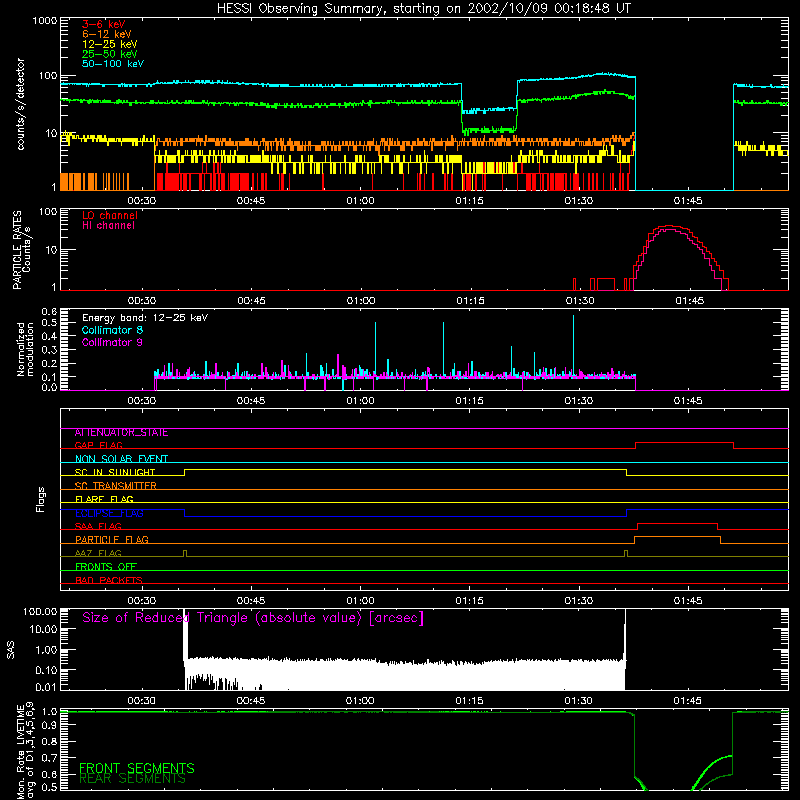
Task: Click the Energy band: 12-25 keV label
Action: click(x=145, y=318)
